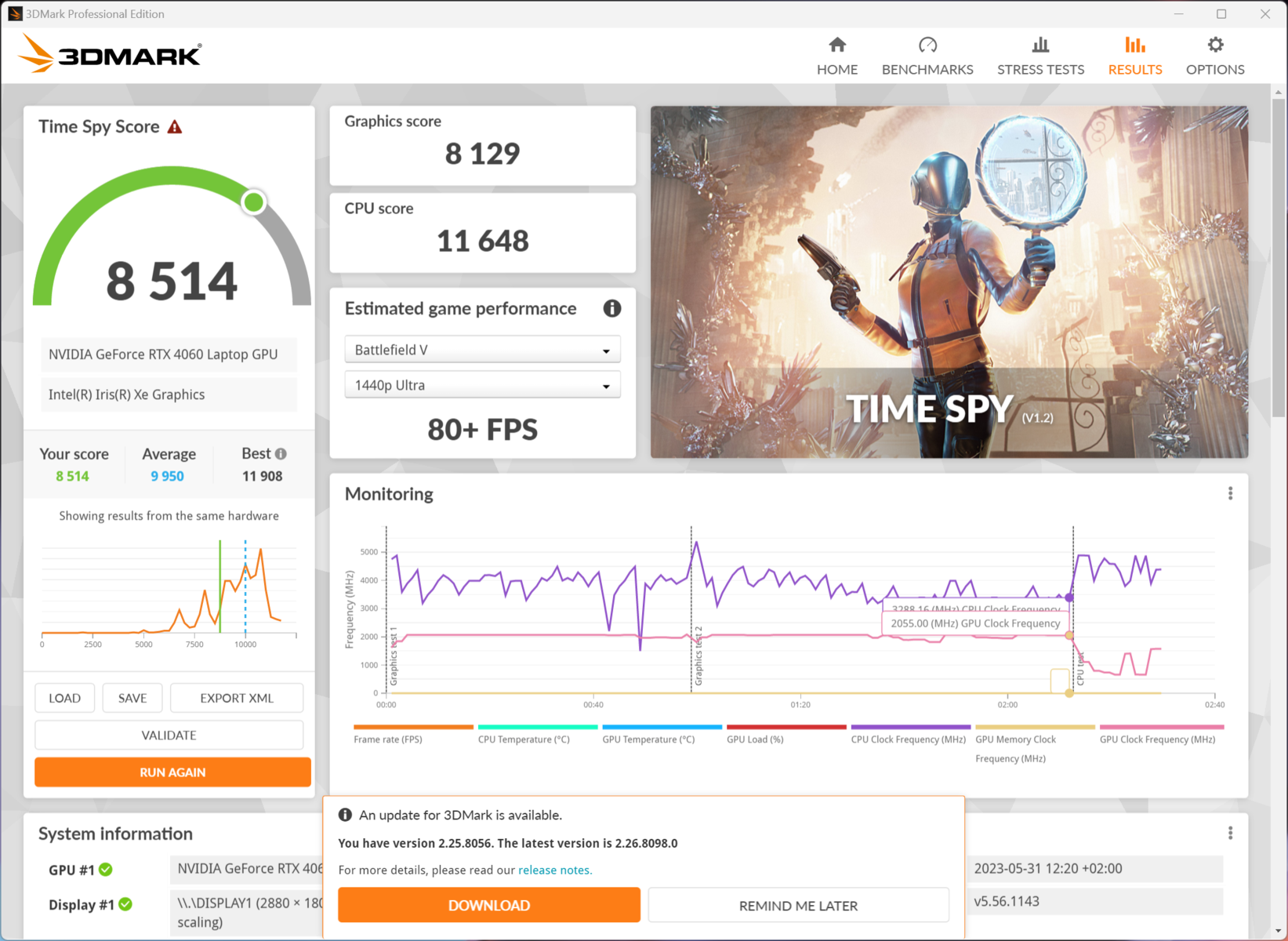
Task: Click the score distribution histogram chart
Action: (169, 592)
